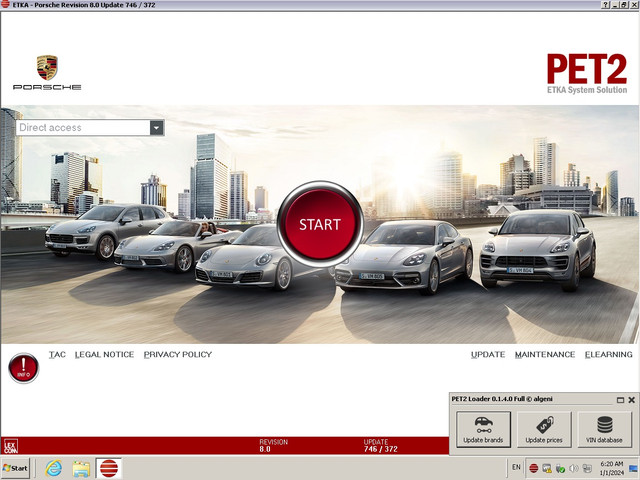The width and height of the screenshot is (640, 480).
Task: Click the EN language indicator
Action: [x=516, y=467]
